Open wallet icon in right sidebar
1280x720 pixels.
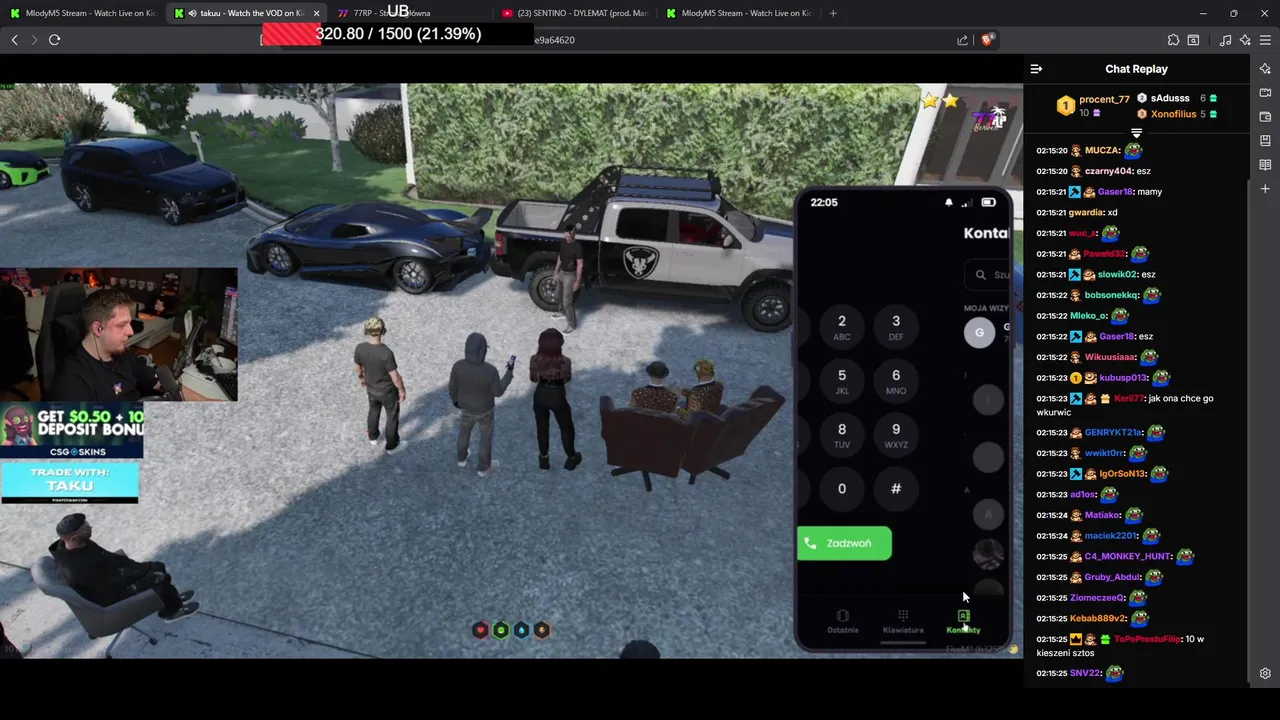point(1265,117)
